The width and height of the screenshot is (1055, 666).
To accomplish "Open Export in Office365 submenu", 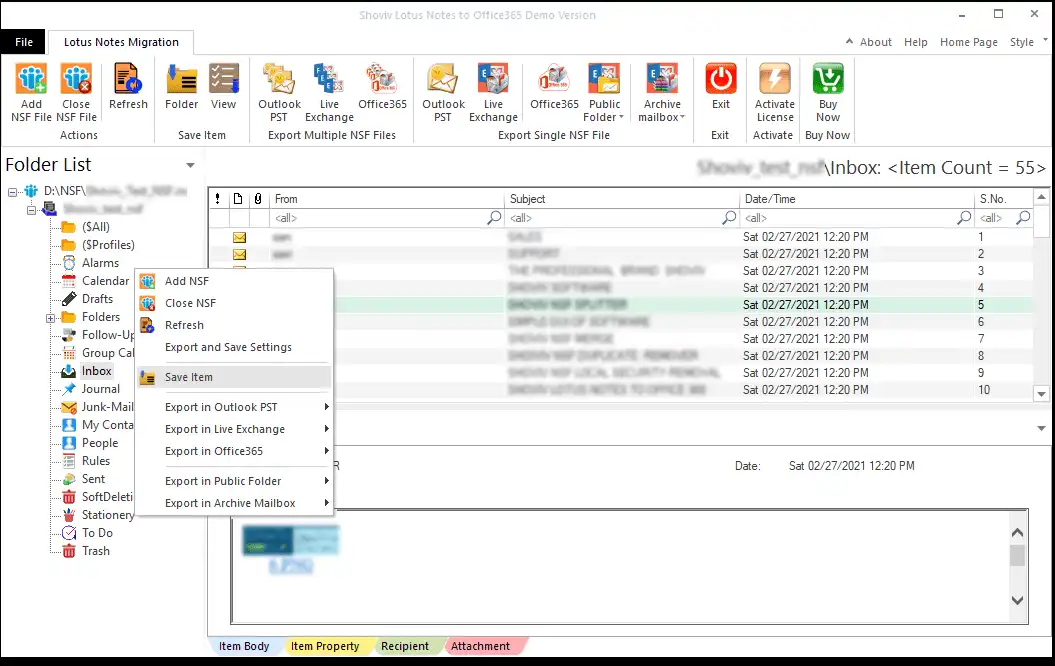I will (x=234, y=451).
